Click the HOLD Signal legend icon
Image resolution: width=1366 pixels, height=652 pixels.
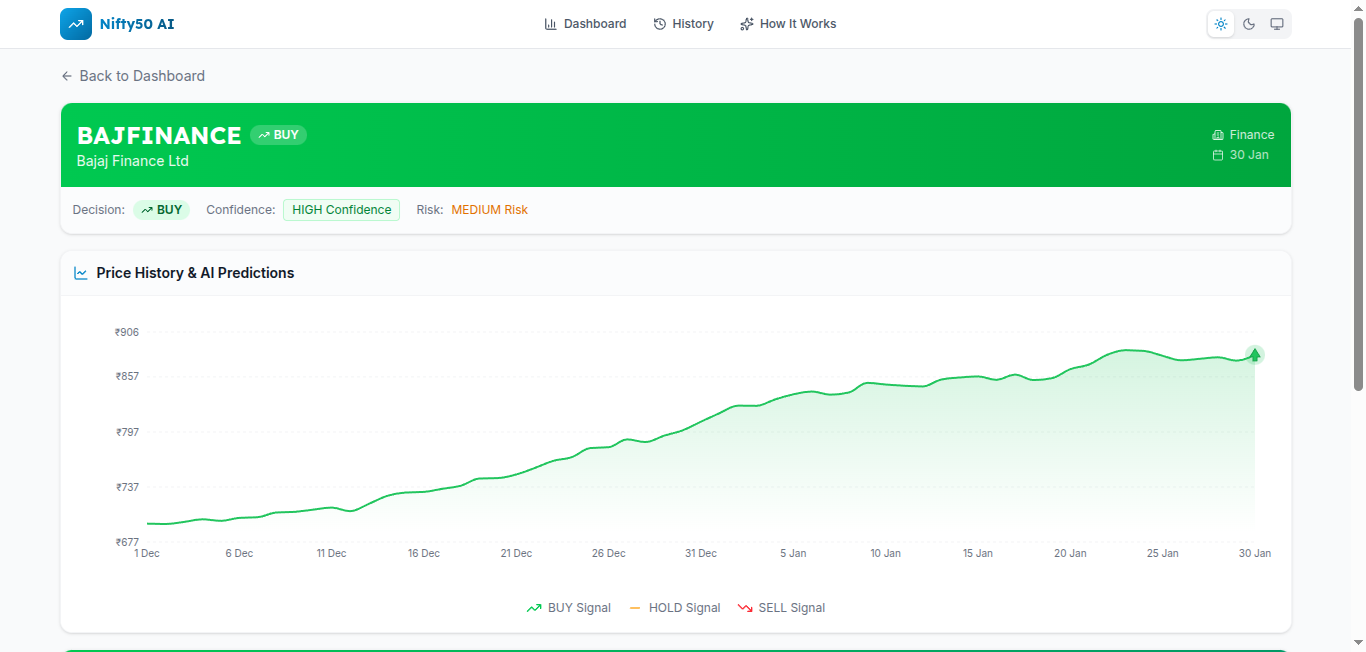pyautogui.click(x=635, y=608)
